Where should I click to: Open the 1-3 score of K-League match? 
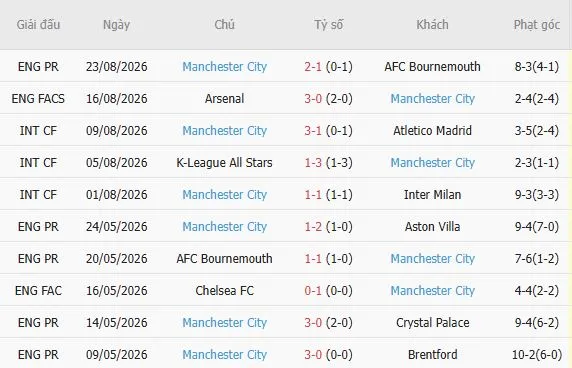point(313,163)
